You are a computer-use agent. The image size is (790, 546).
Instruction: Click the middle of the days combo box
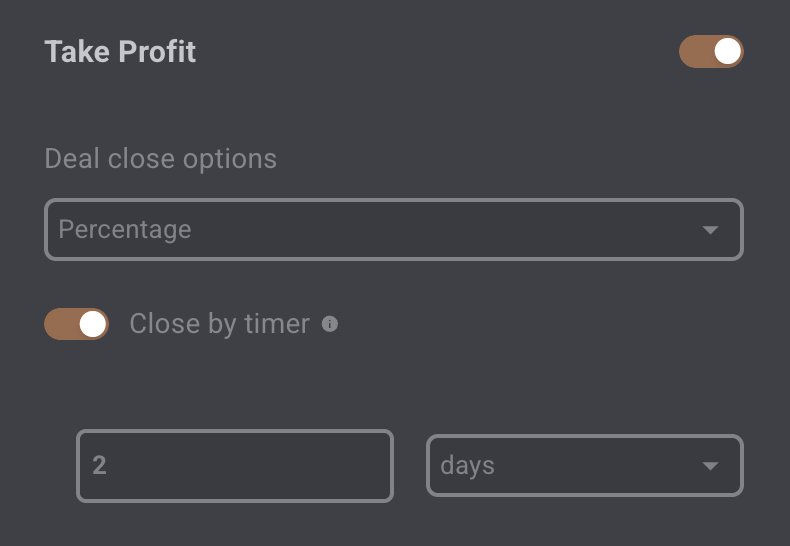pos(585,465)
